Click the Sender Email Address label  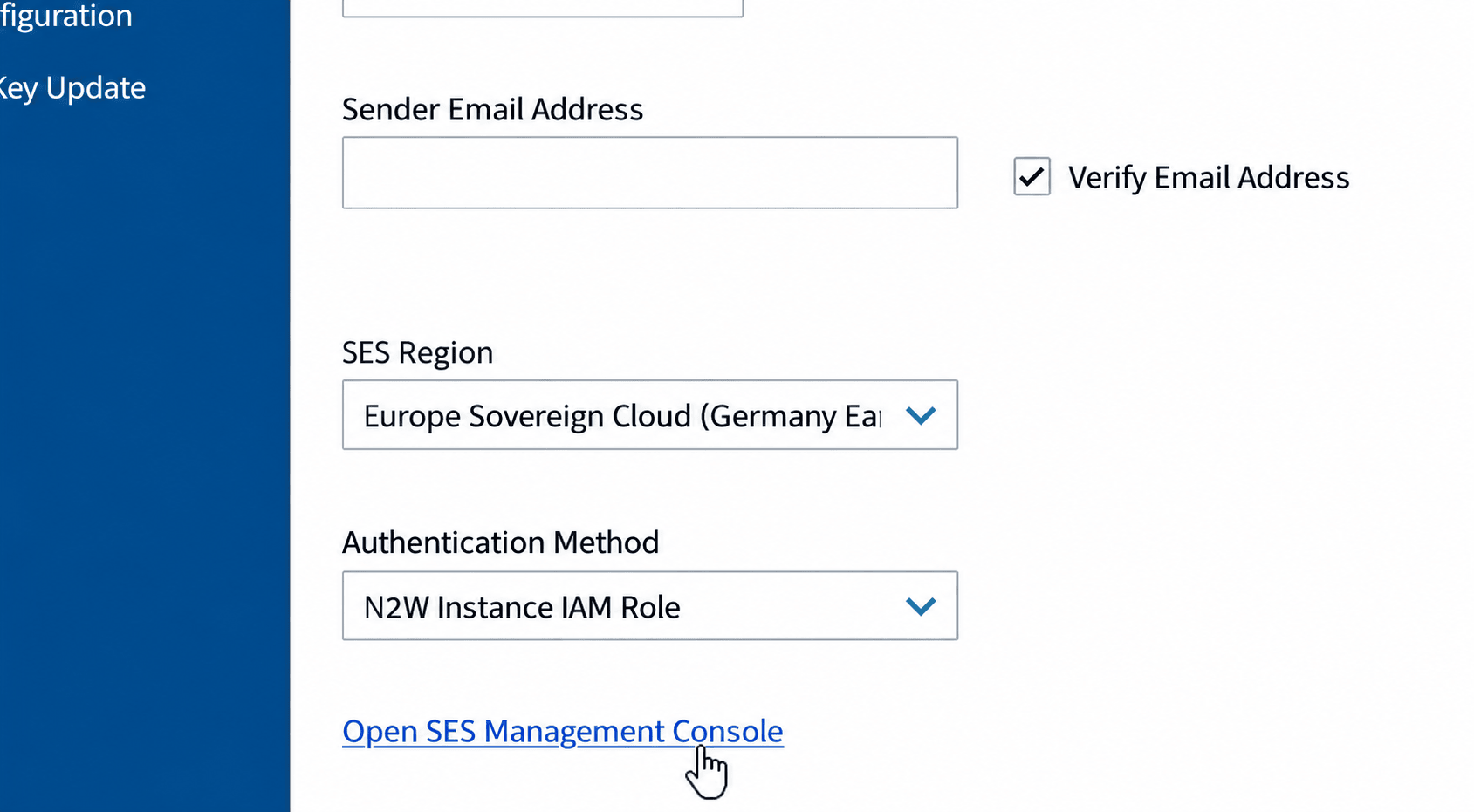(492, 110)
